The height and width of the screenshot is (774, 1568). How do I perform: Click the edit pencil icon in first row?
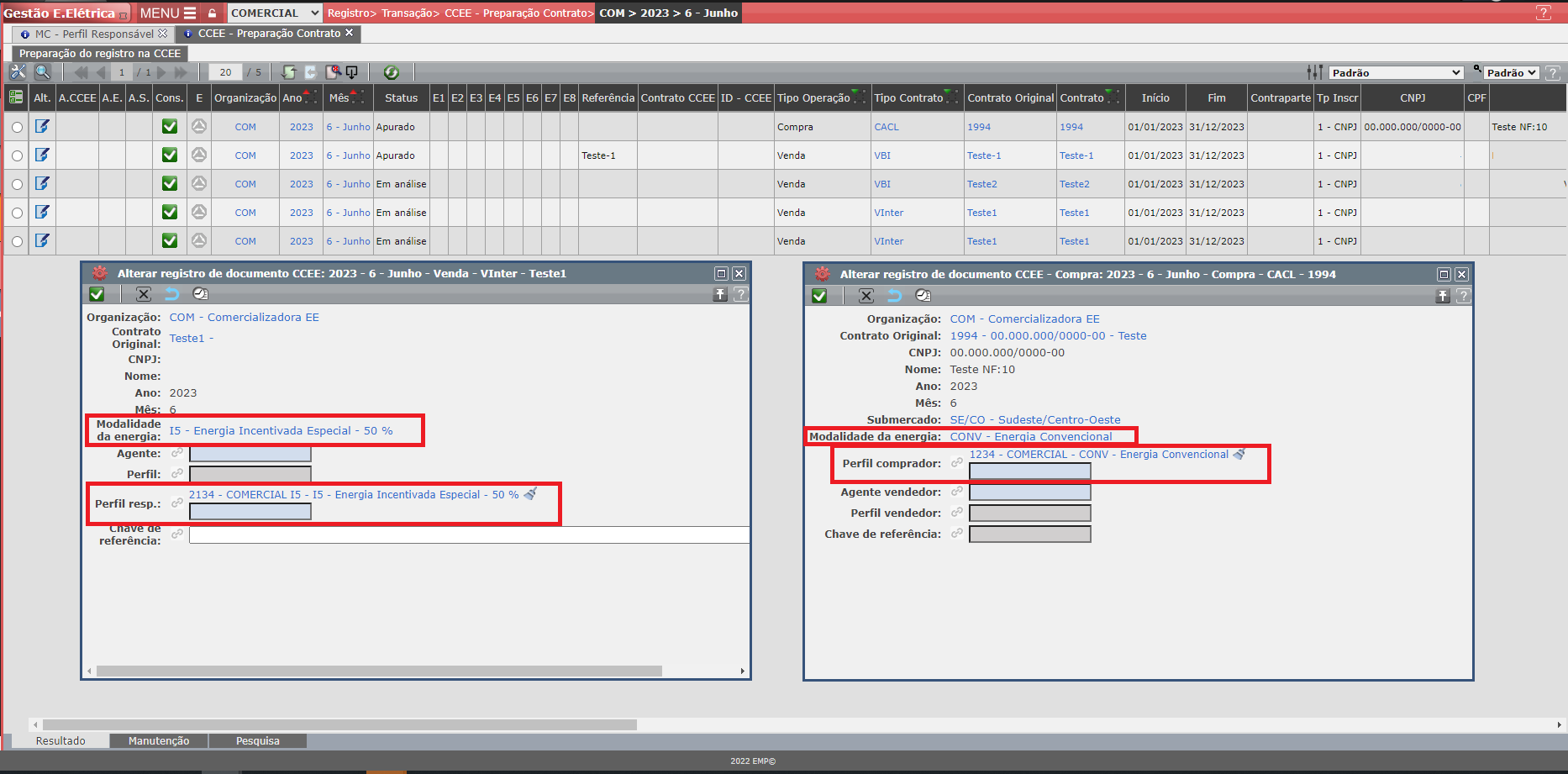(42, 126)
